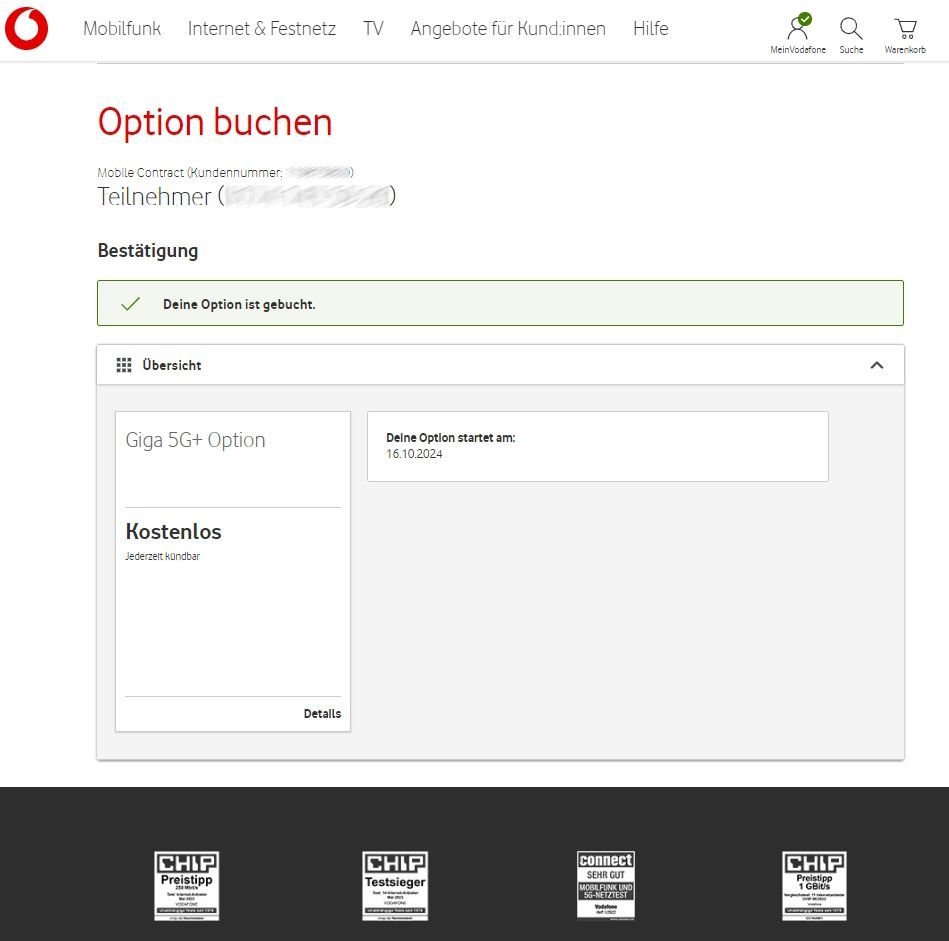Screen dimensions: 949x941
Task: Click Deine Option startet am label
Action: 450,438
